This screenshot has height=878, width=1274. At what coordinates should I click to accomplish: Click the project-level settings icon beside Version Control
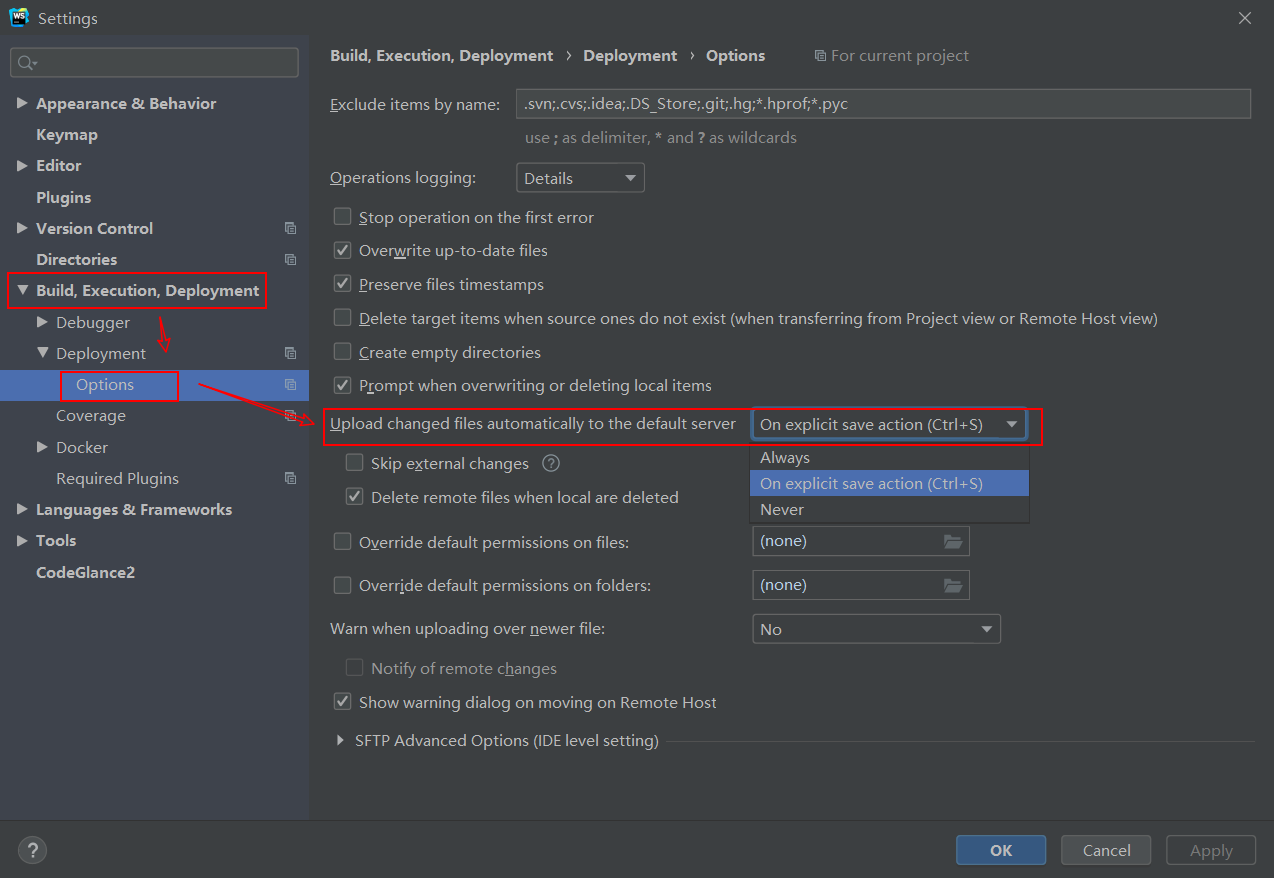click(290, 228)
